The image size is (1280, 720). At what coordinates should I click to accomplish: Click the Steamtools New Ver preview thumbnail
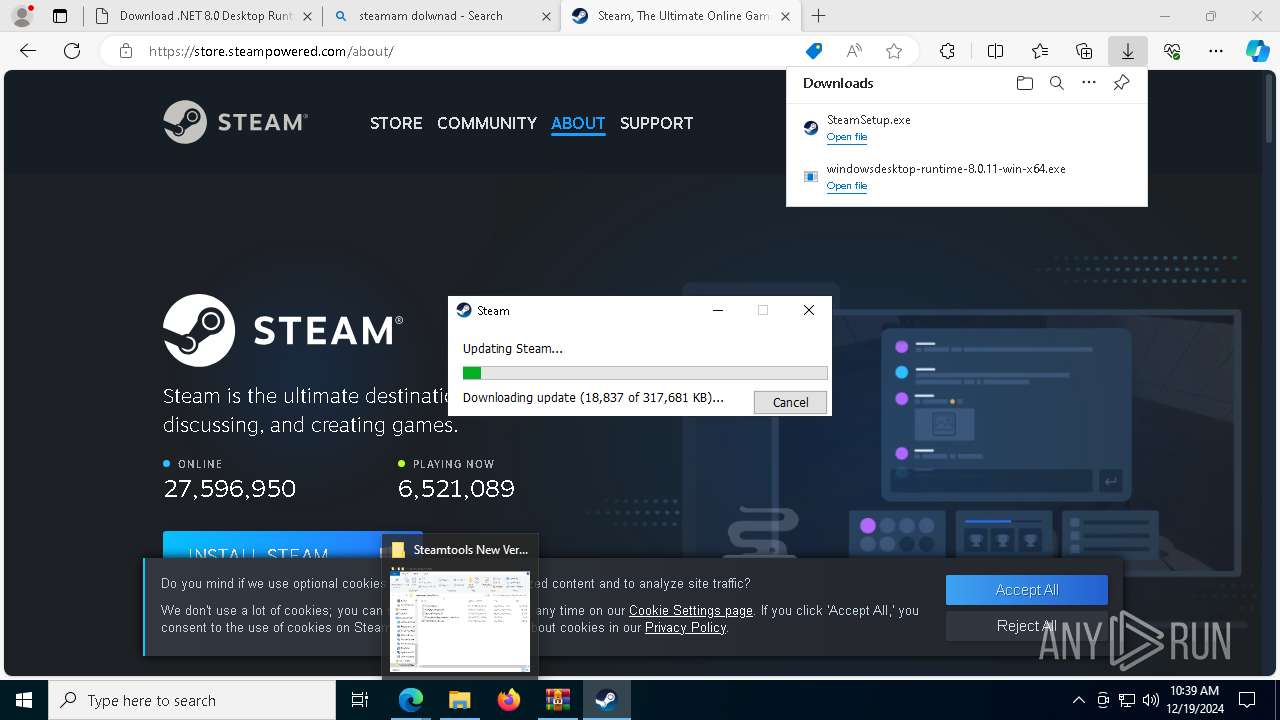[460, 620]
